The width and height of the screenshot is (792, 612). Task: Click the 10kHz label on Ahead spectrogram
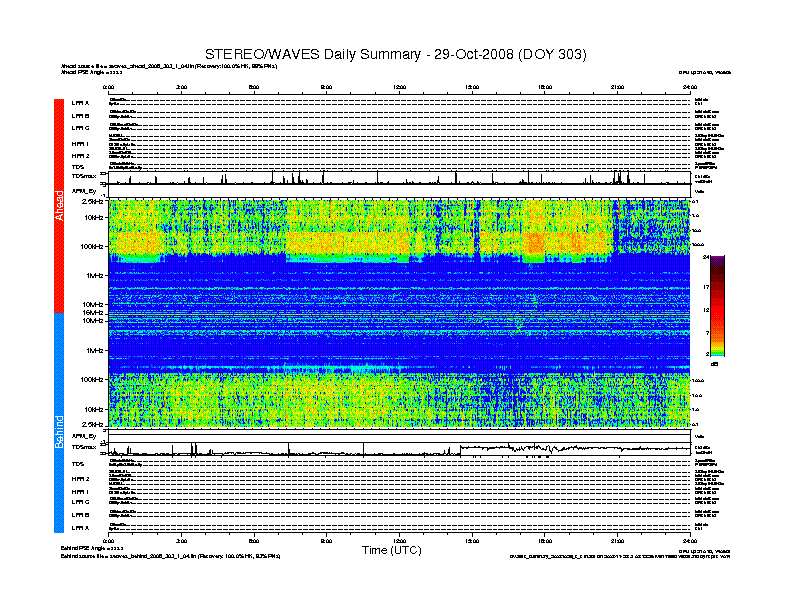pos(94,218)
